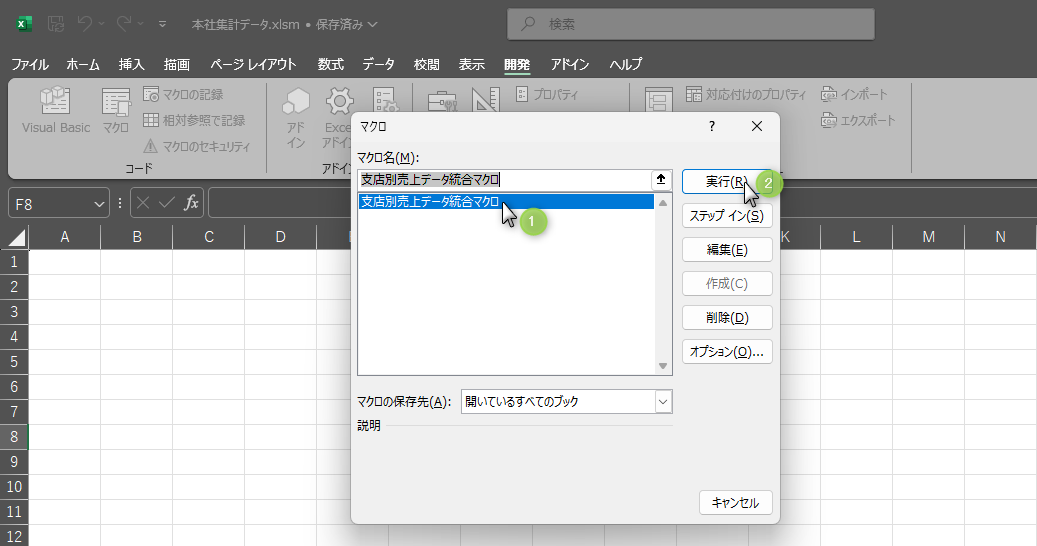
Task: Click the アドイン hexagon icon
Action: [x=296, y=102]
